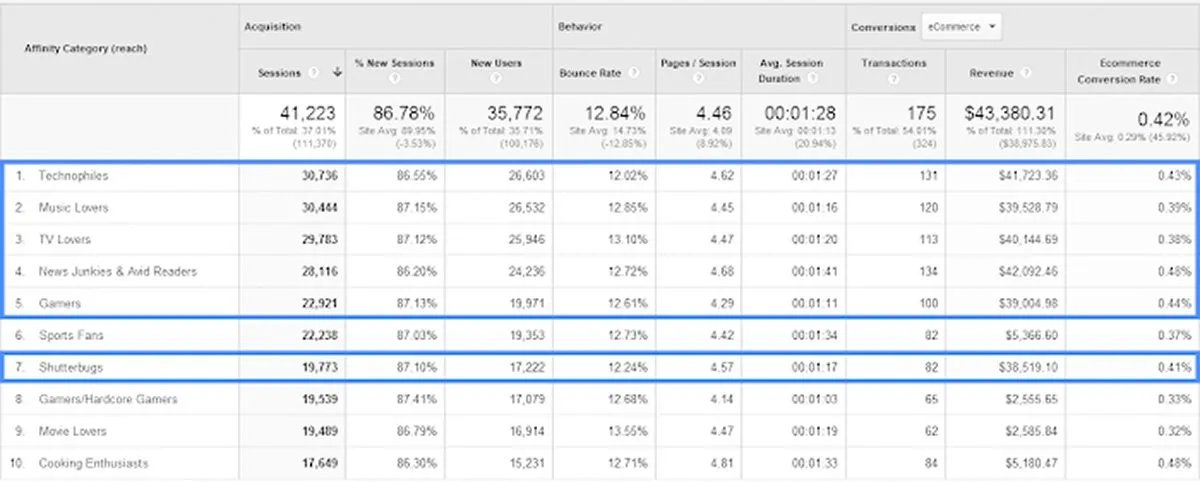
Task: Open the TV Lovers category link
Action: click(x=65, y=239)
